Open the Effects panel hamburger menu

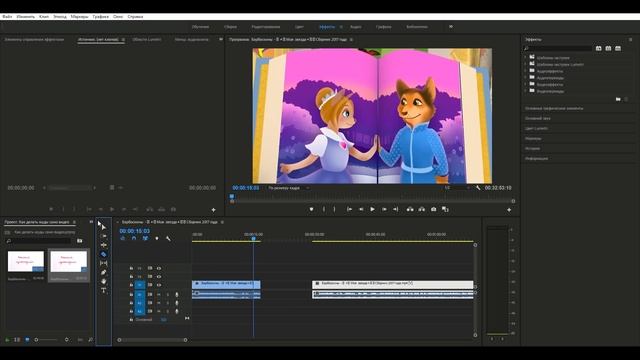pos(631,40)
